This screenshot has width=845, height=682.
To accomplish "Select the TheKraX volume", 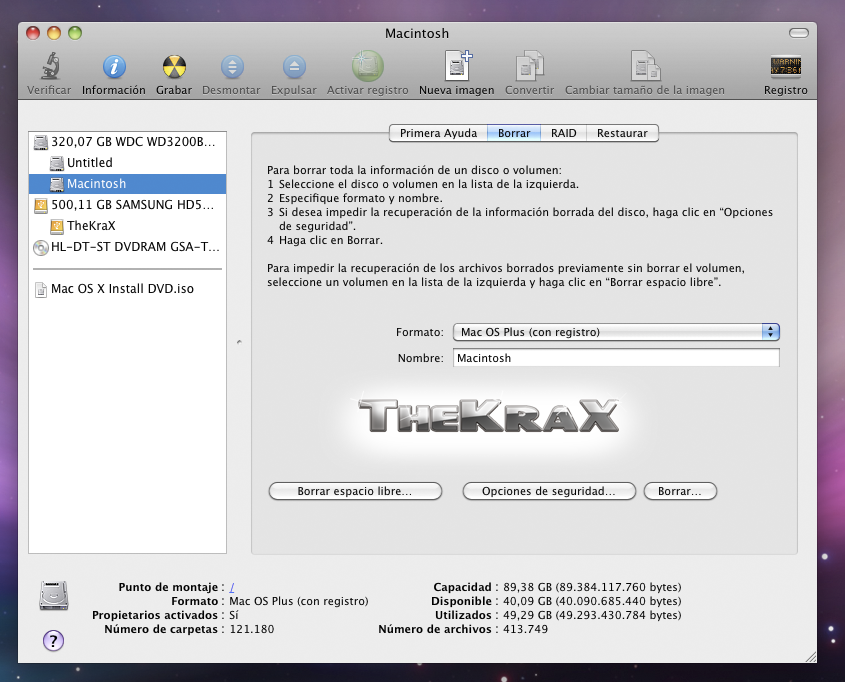I will [x=127, y=226].
